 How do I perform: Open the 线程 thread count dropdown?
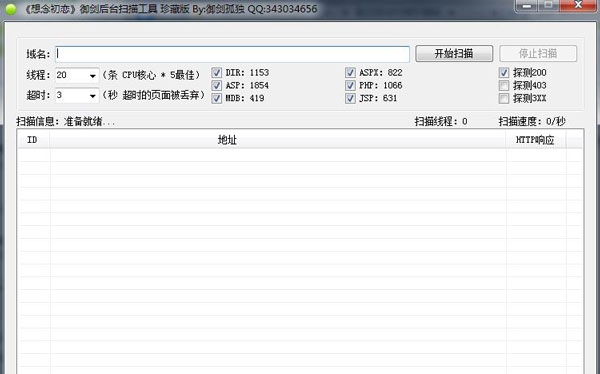[x=92, y=75]
